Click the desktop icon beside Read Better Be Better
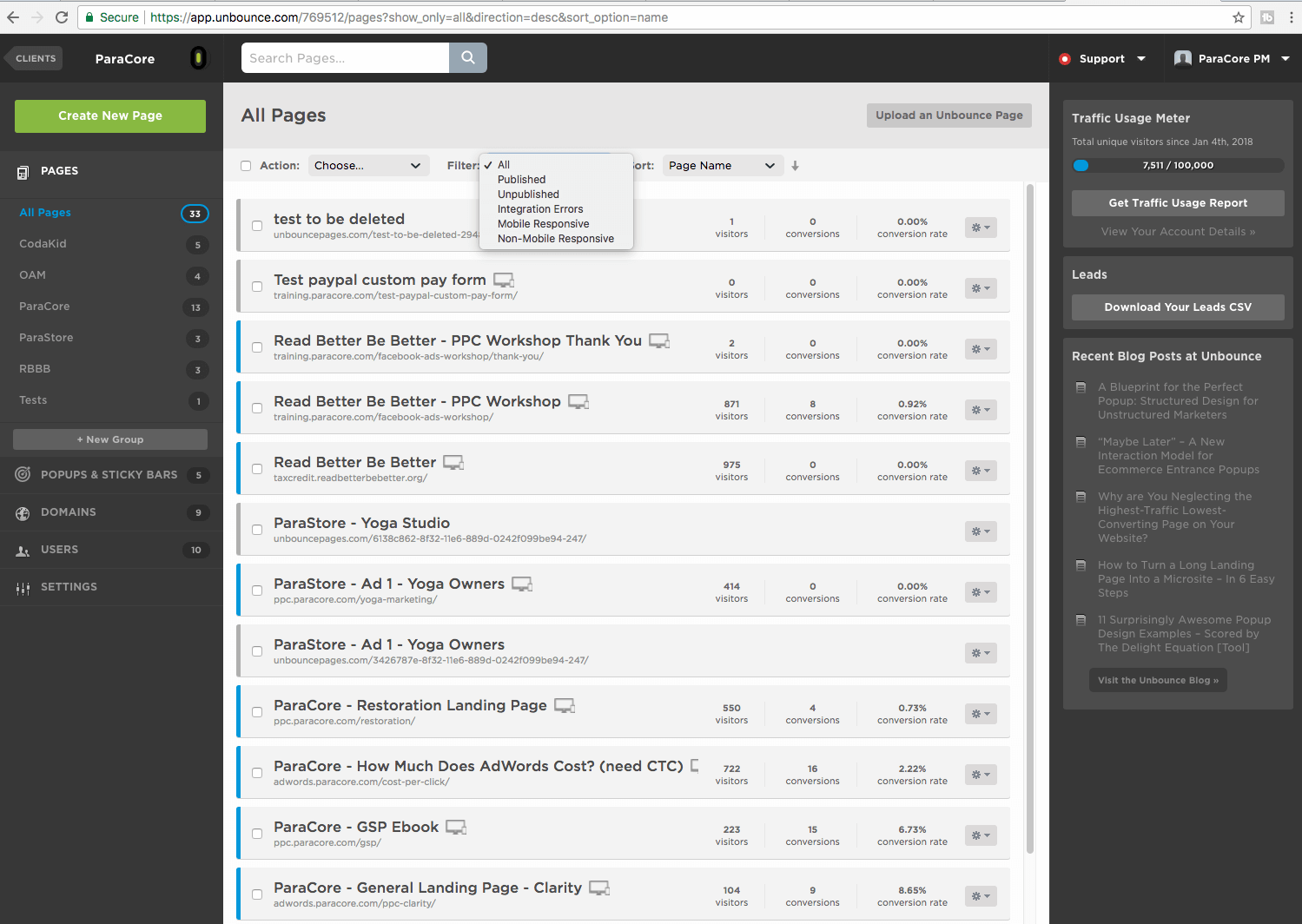This screenshot has height=924, width=1302. [x=453, y=463]
